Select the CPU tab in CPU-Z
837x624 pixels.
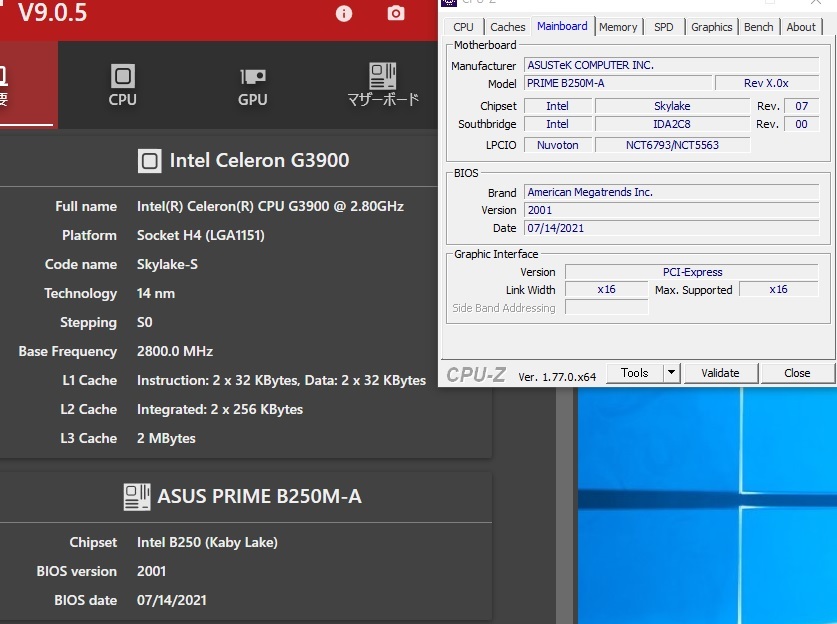tap(464, 27)
